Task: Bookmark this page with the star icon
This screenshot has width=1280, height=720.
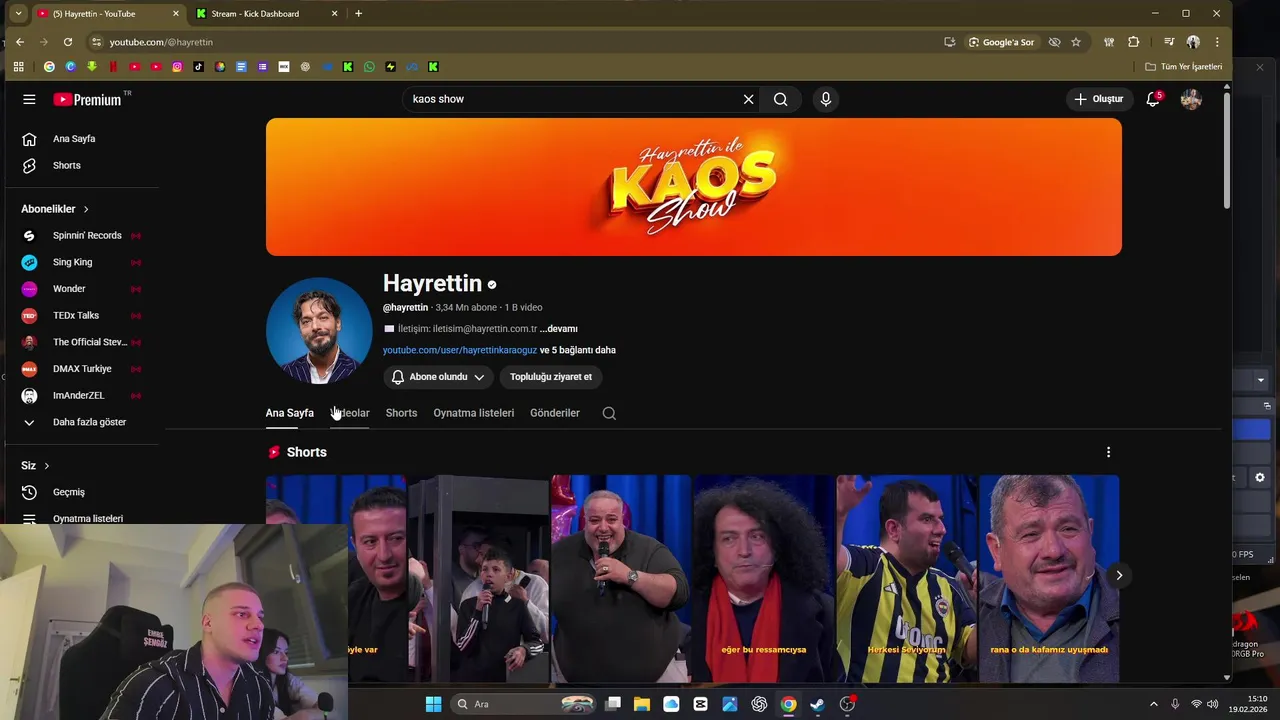Action: (x=1076, y=42)
